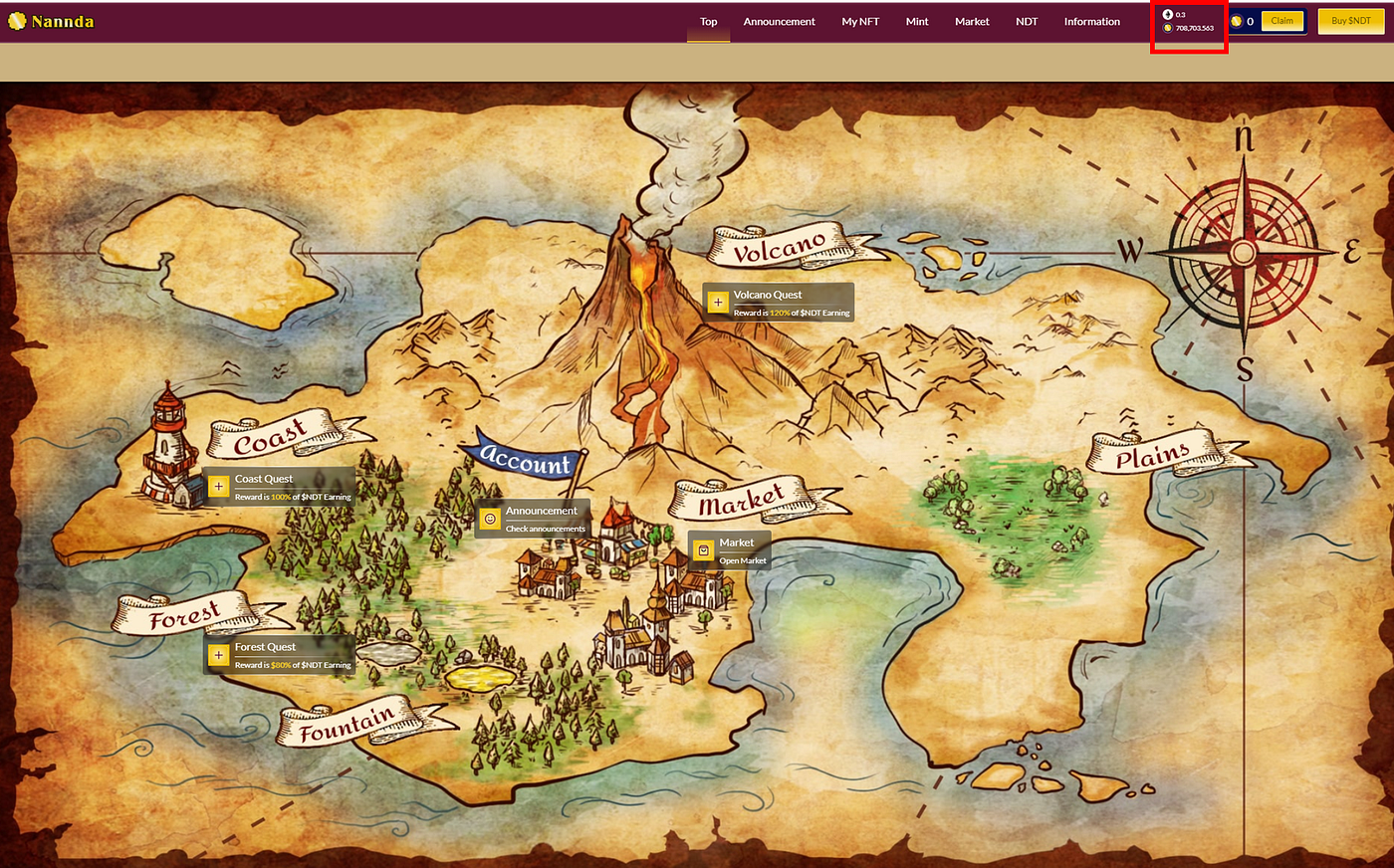Go to My NFT page

click(860, 21)
